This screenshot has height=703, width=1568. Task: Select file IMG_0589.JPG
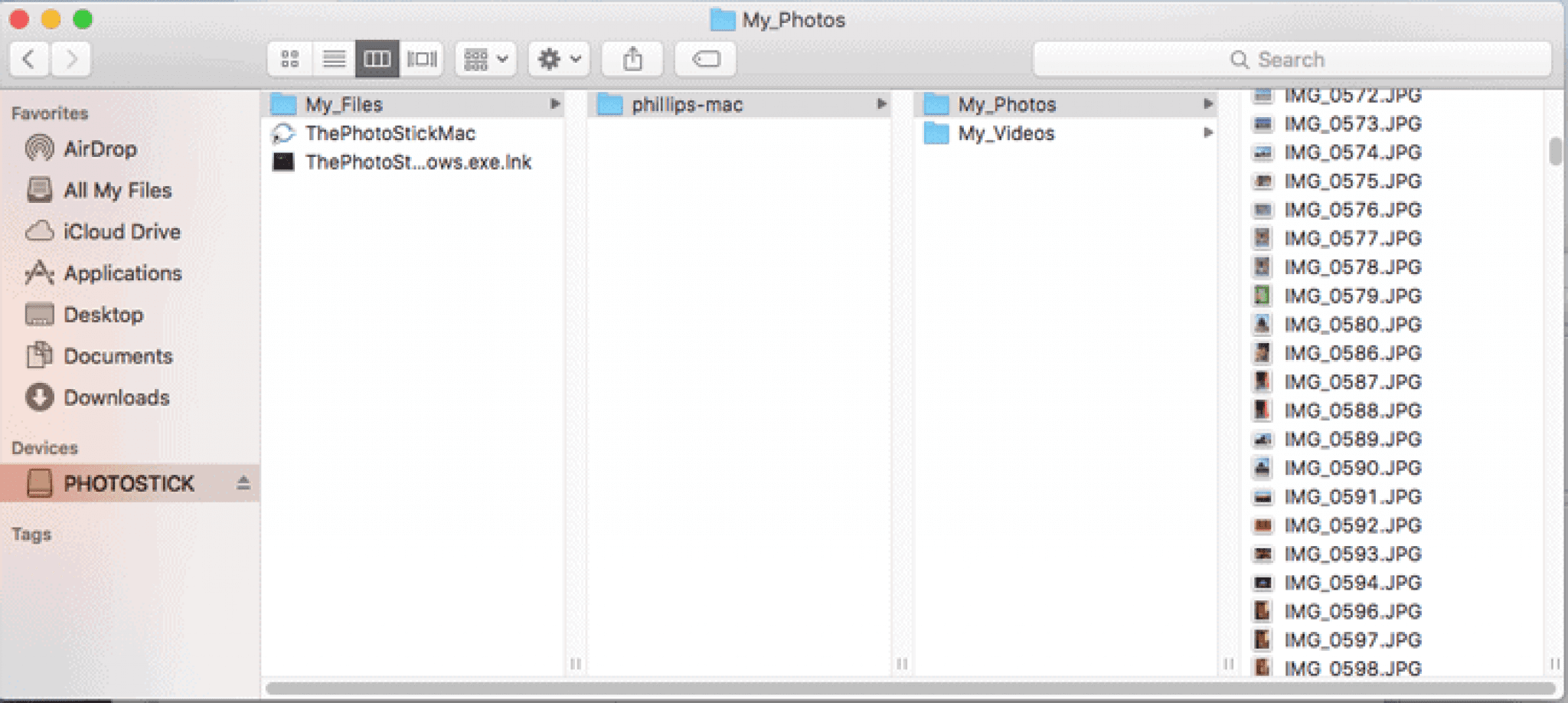(x=1352, y=440)
